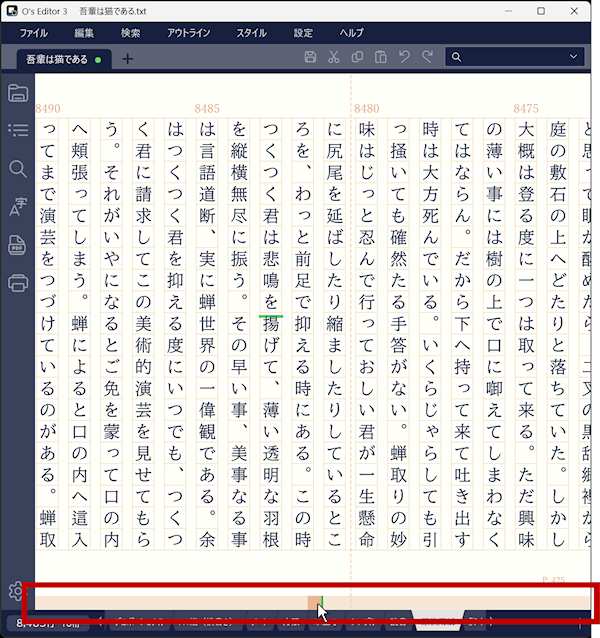Click the save (floppy disk) toolbar icon
Image resolution: width=600 pixels, height=638 pixels.
[x=310, y=57]
